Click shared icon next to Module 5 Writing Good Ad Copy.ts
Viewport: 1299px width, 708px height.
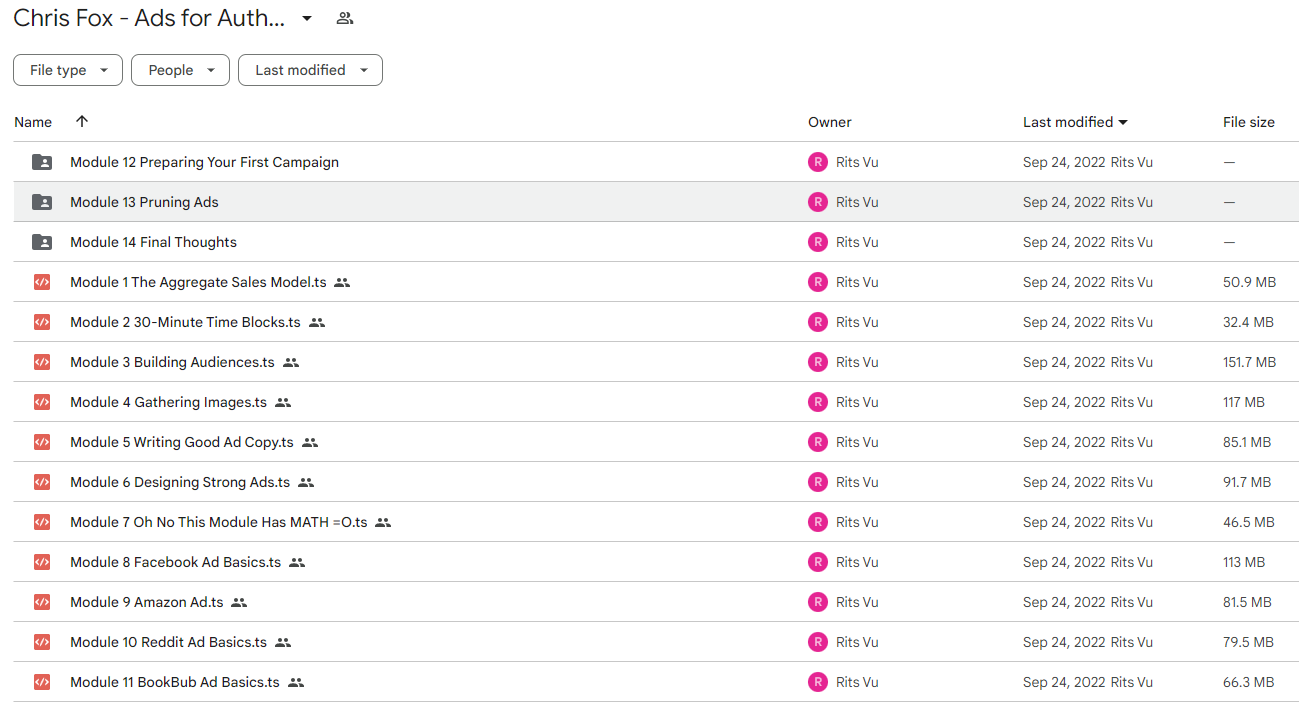[x=310, y=442]
